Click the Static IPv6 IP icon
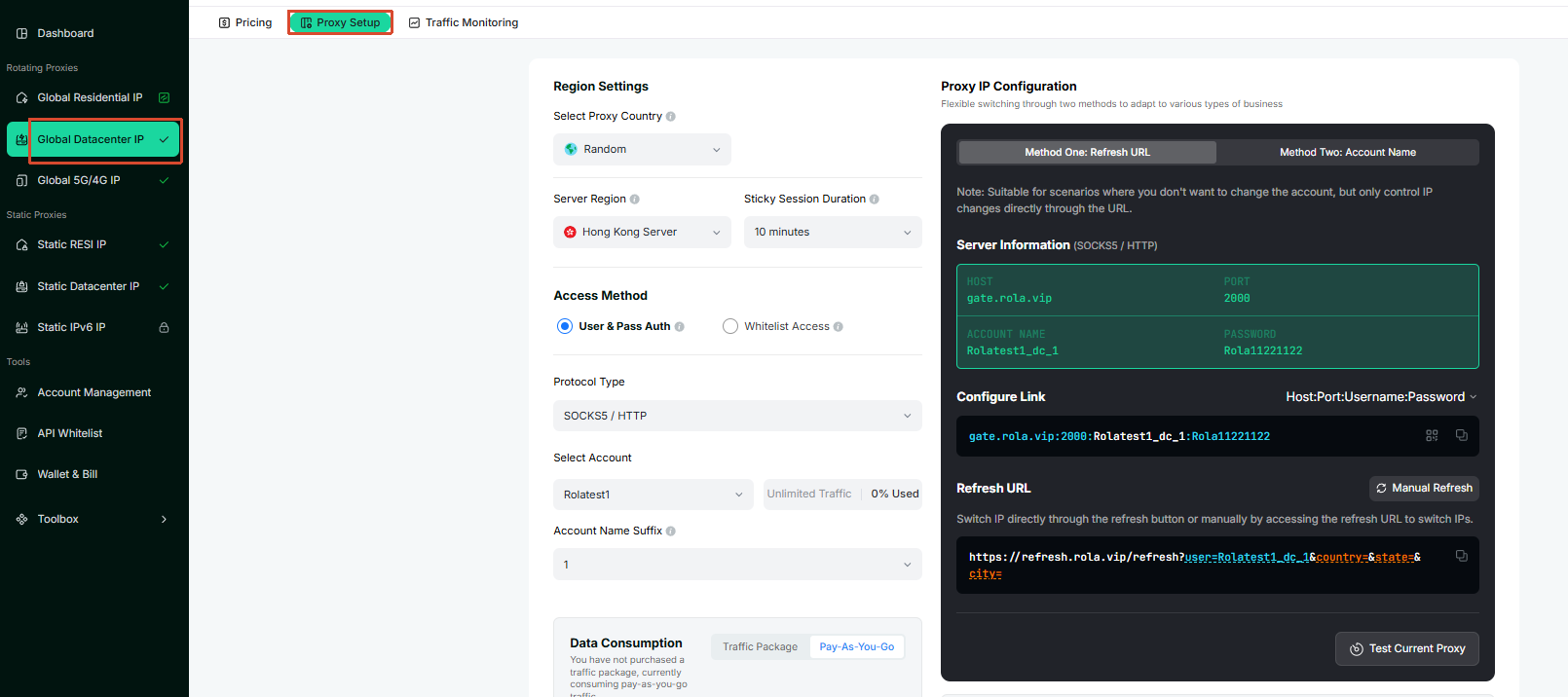Image resolution: width=1568 pixels, height=697 pixels. coord(21,327)
